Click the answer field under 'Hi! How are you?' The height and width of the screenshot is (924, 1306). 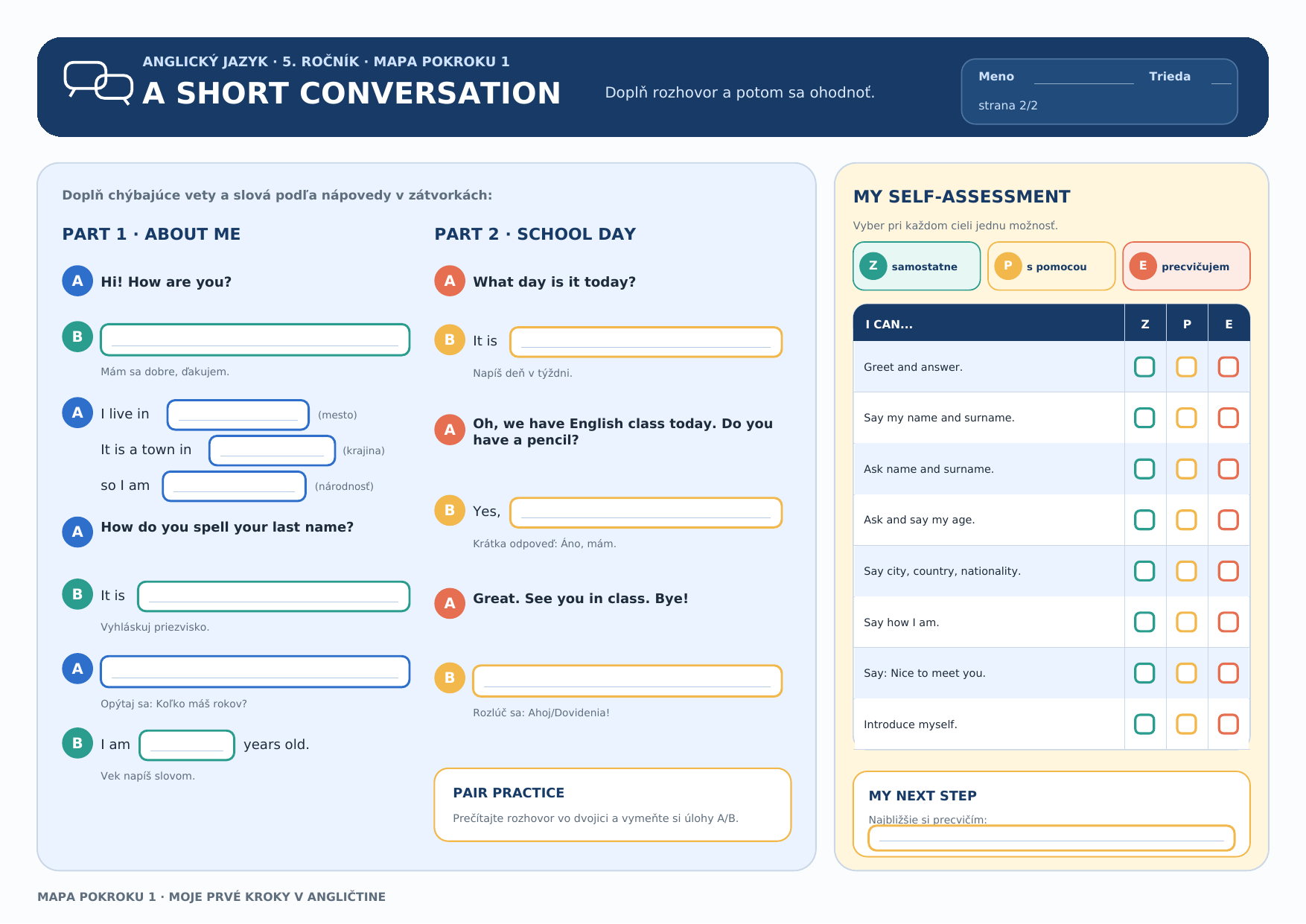point(255,340)
